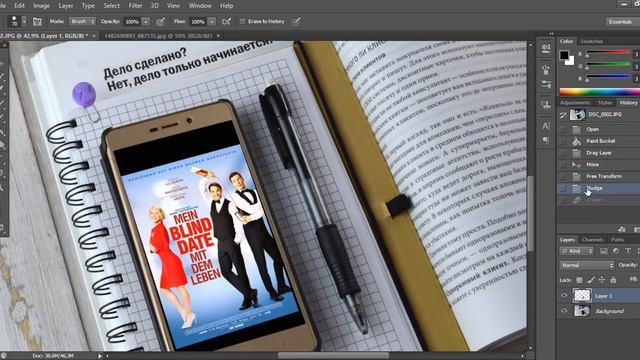
Task: Set history brush source beside Paint Bucket
Action: click(x=563, y=141)
